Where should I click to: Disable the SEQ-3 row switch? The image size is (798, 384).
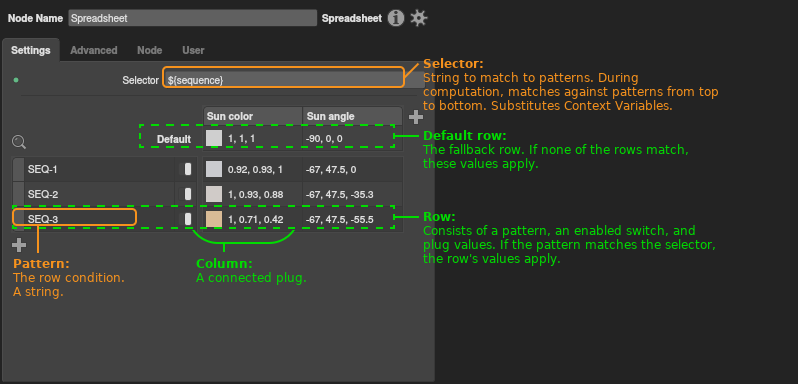[x=188, y=219]
